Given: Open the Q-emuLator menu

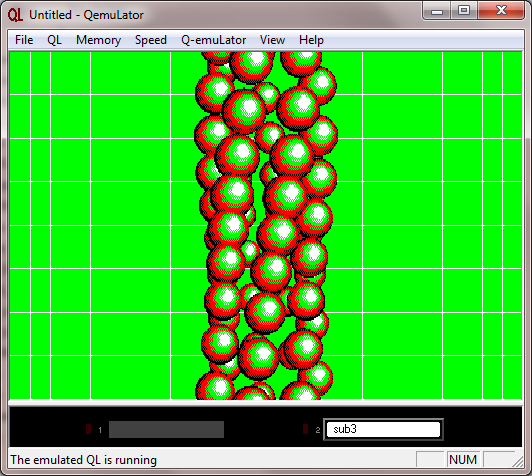Looking at the screenshot, I should pos(213,40).
